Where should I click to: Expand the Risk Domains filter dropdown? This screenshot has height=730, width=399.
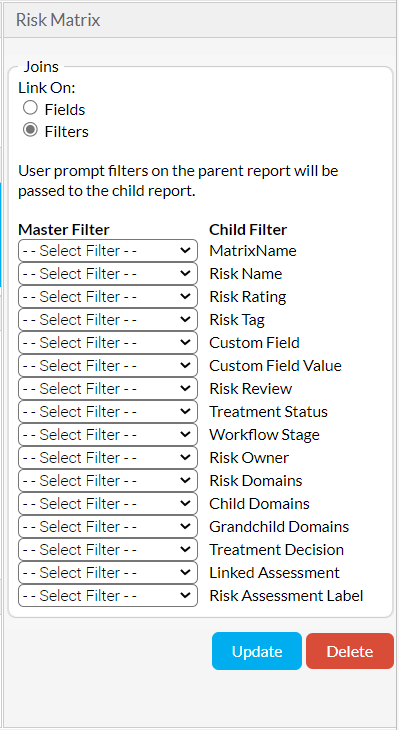(x=108, y=480)
